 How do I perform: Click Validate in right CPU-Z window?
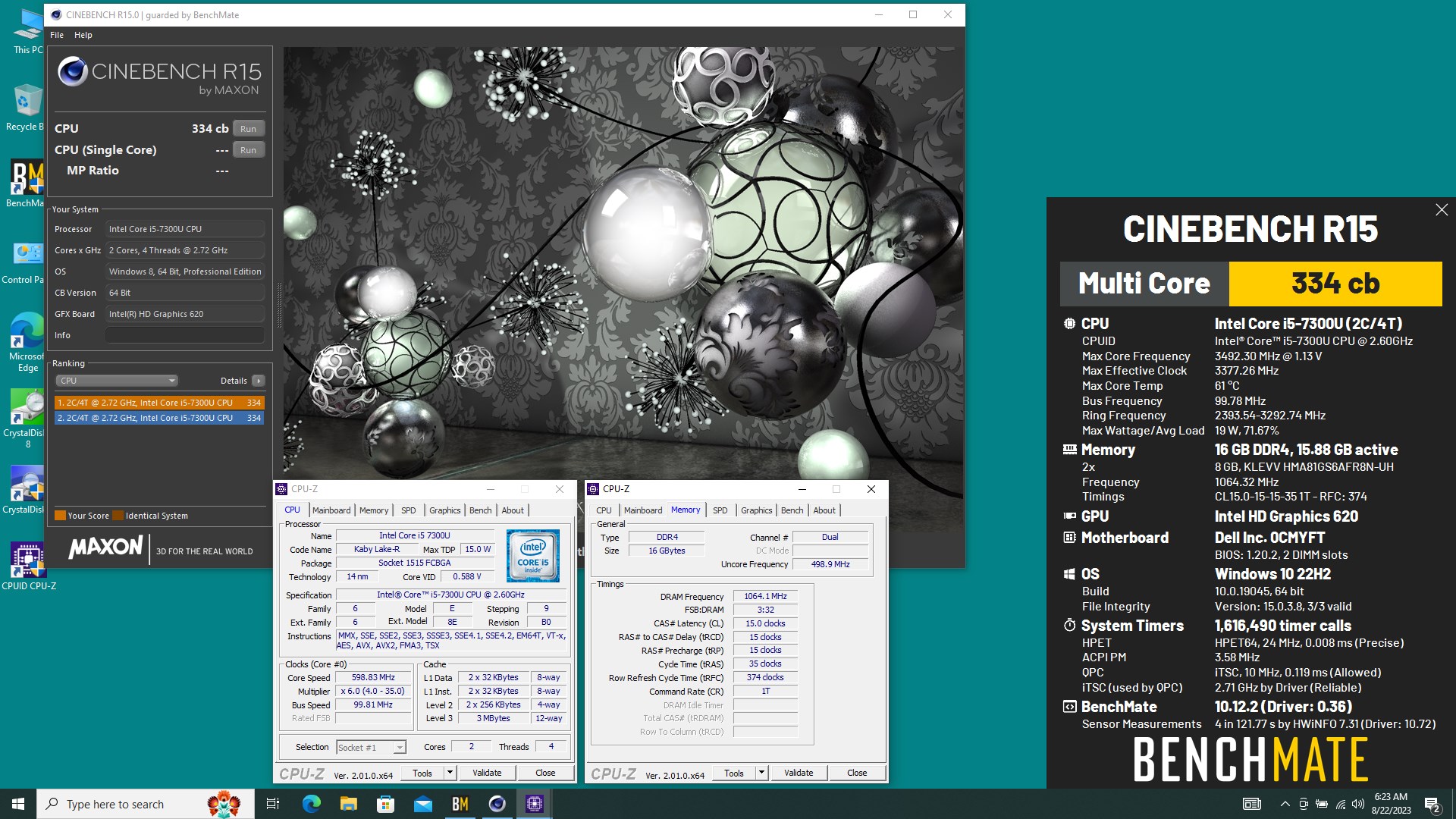coord(799,773)
